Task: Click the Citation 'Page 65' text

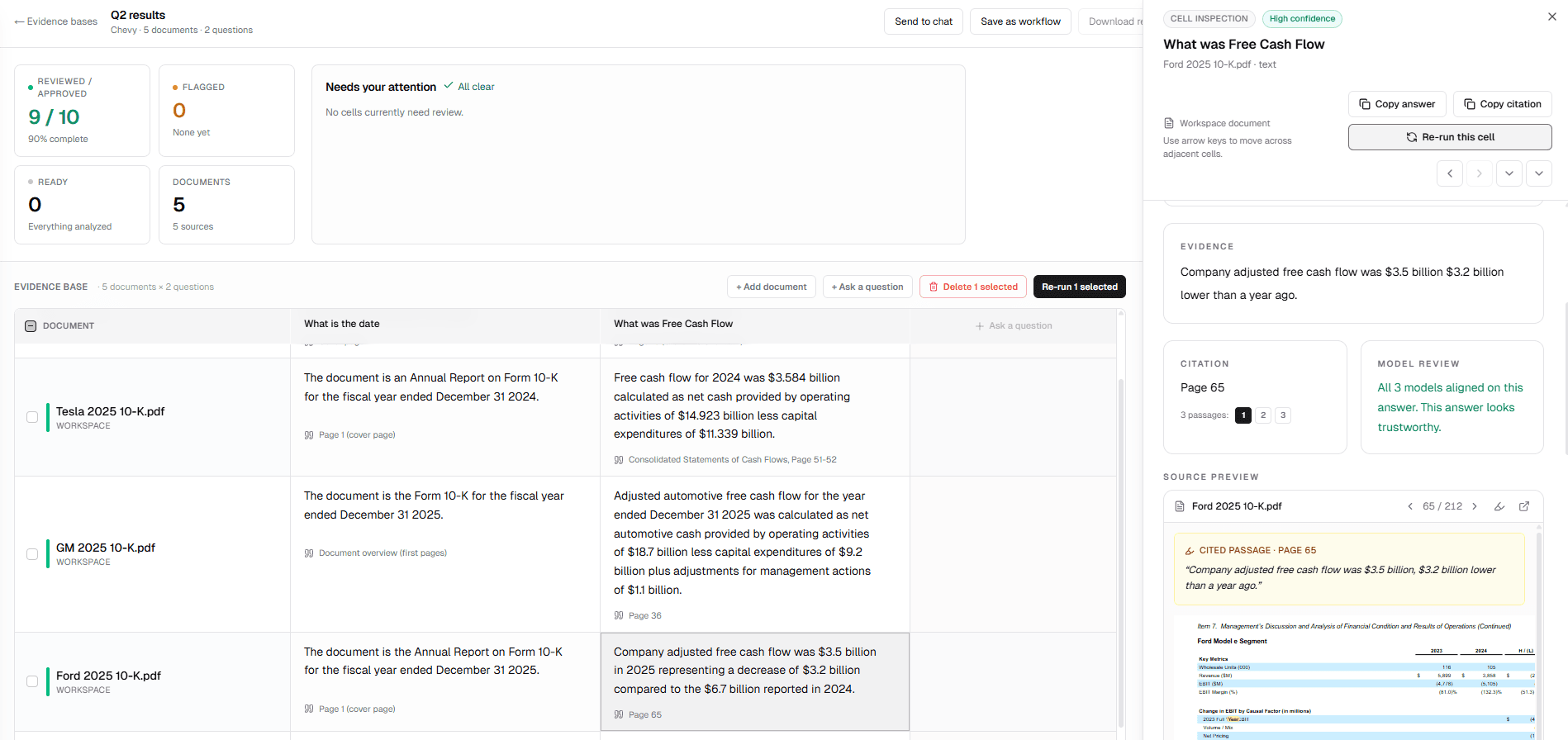Action: tap(1202, 387)
